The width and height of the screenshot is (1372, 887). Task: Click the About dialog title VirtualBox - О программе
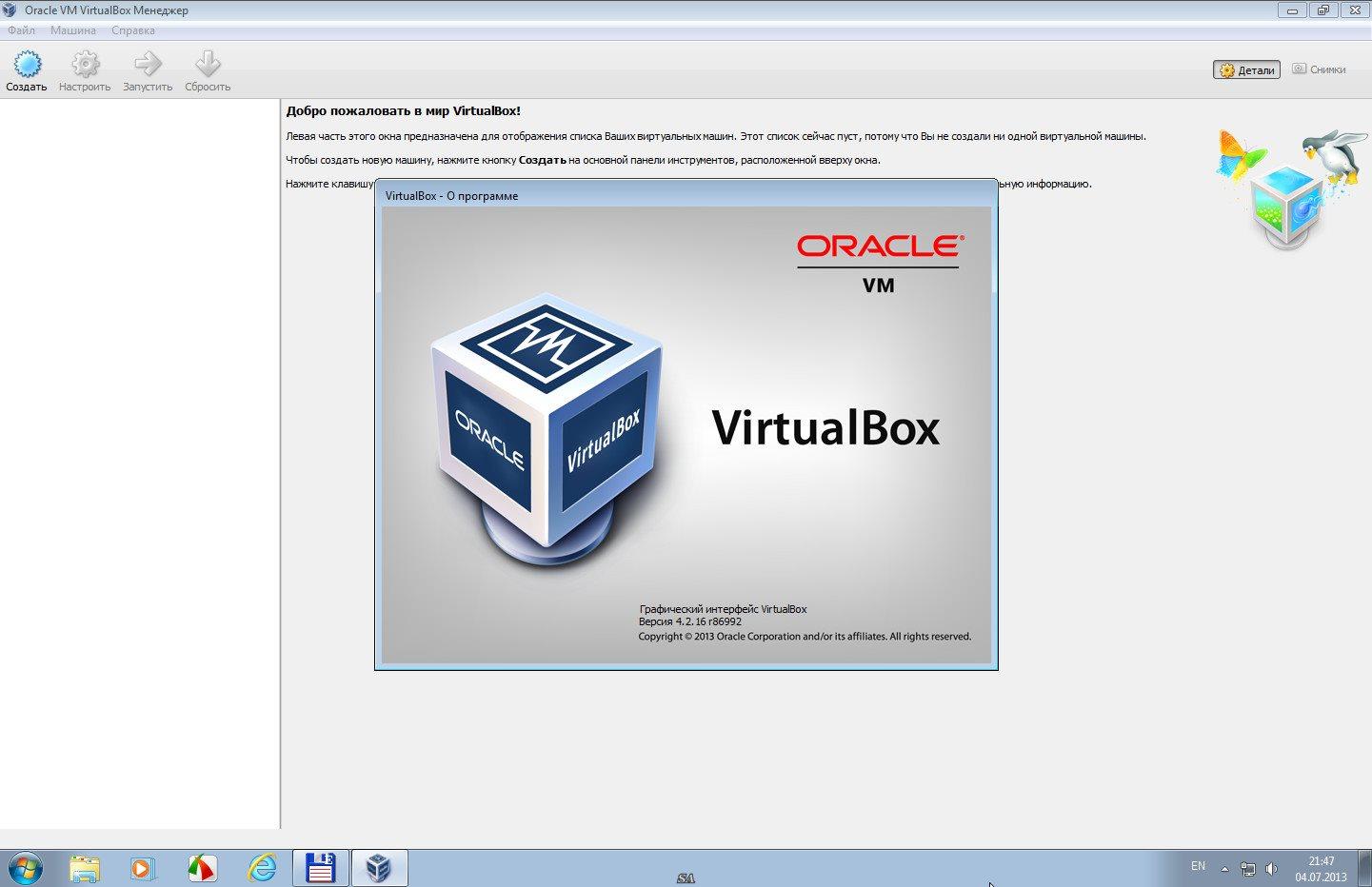pyautogui.click(x=451, y=195)
